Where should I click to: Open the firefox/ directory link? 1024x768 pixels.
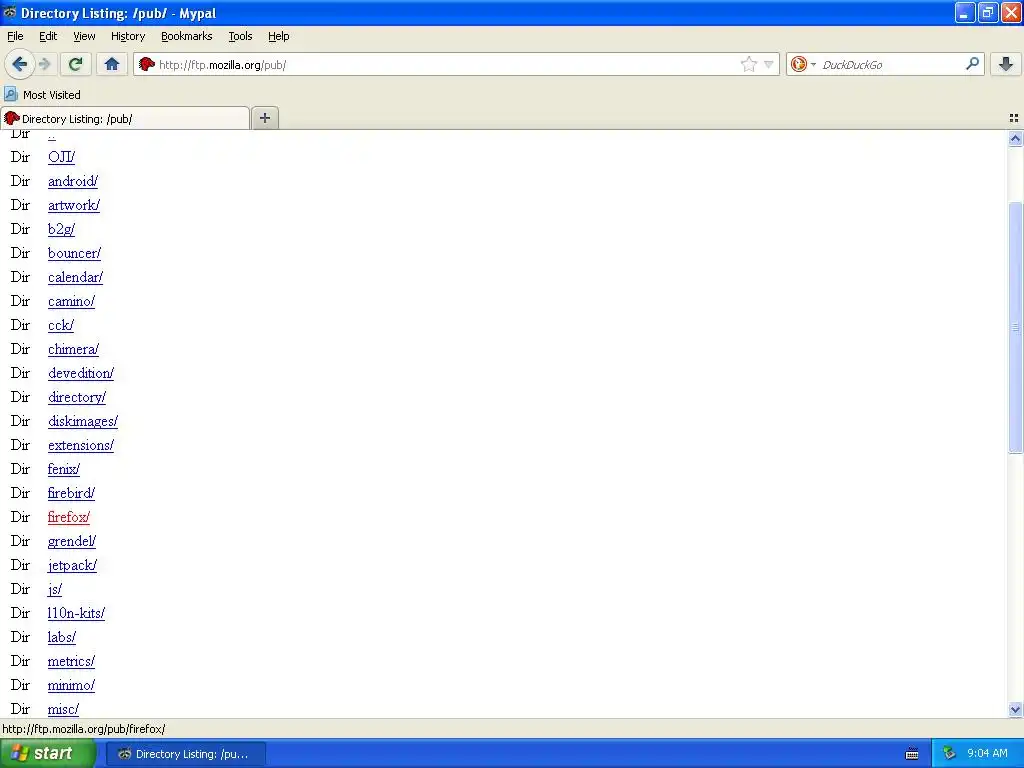pyautogui.click(x=69, y=517)
